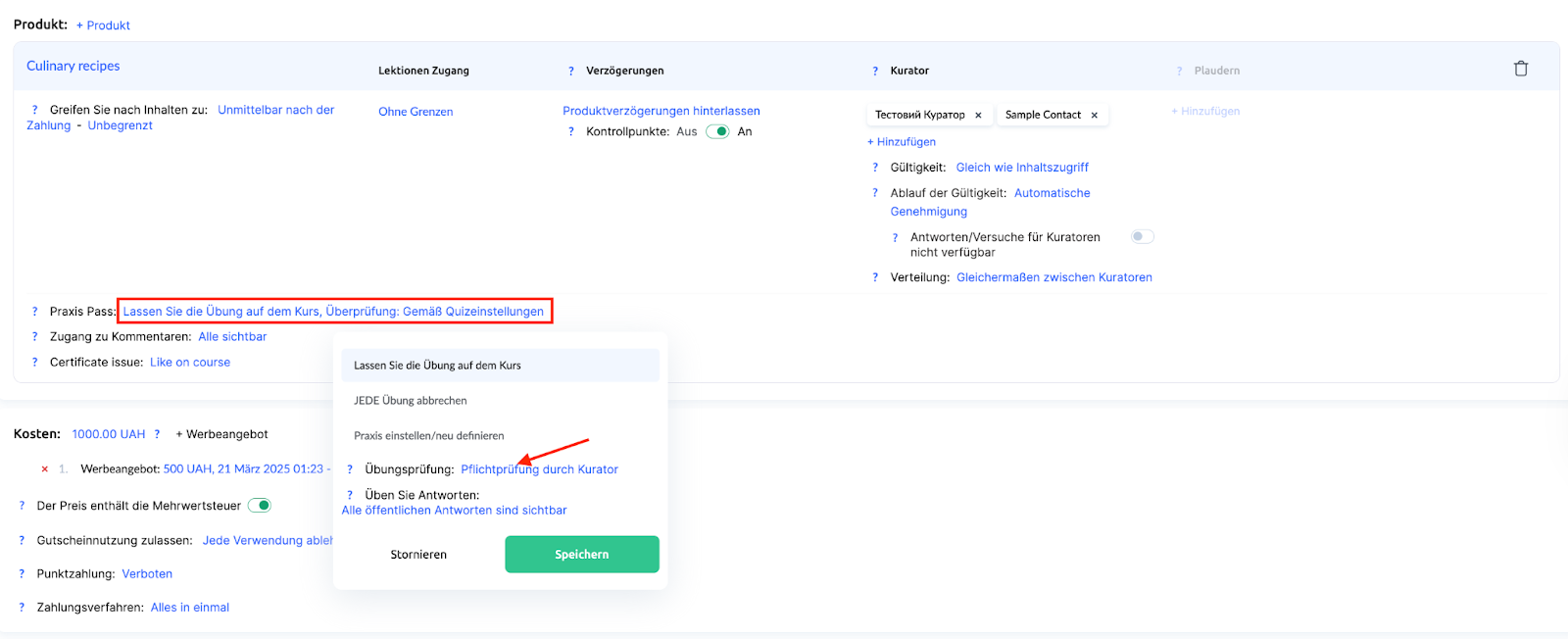
Task: Remove the Тестовий Куратор tag
Action: [978, 116]
